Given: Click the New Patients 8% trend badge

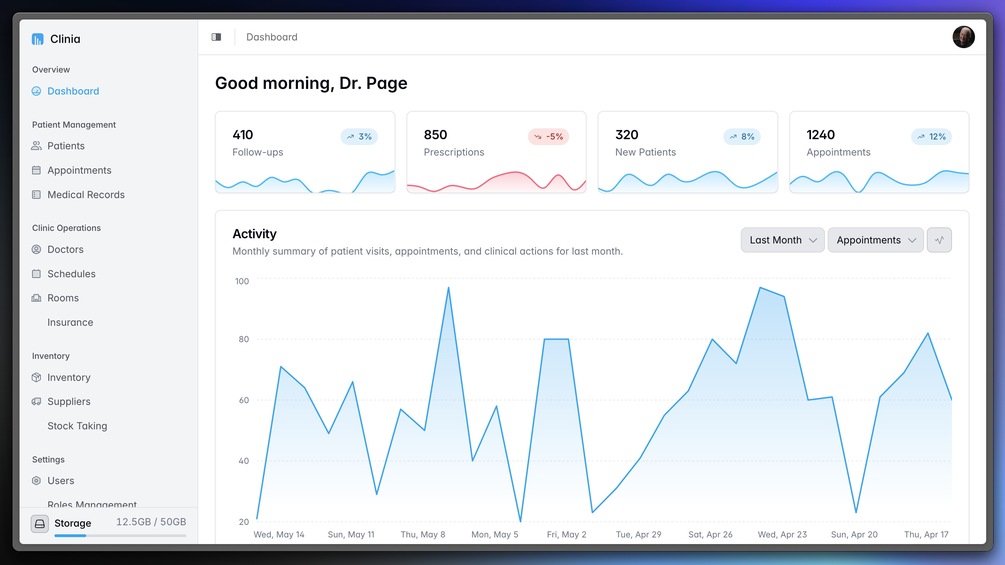Looking at the screenshot, I should [x=742, y=136].
